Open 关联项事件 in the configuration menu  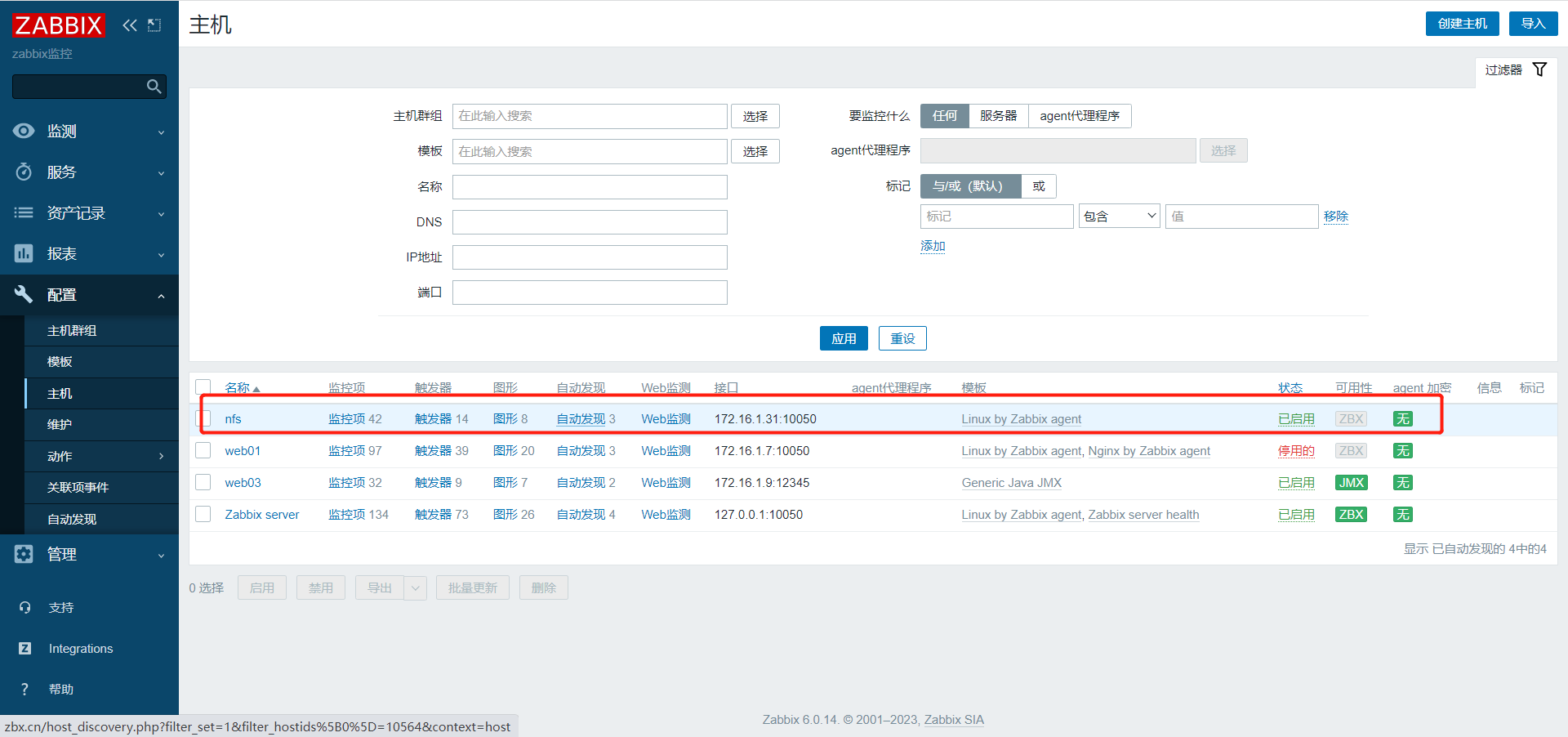tap(101, 488)
